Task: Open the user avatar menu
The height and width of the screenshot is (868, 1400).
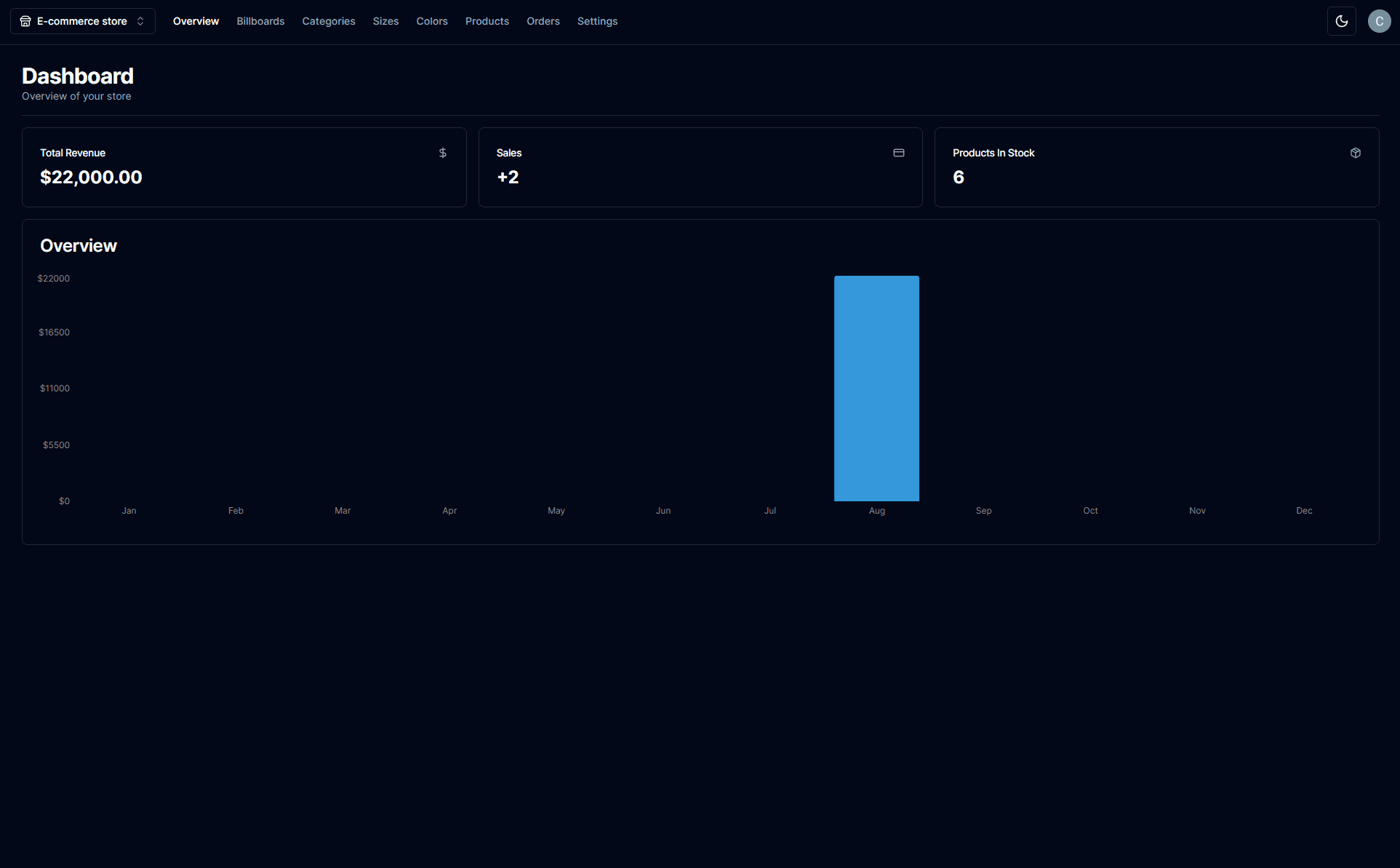Action: click(1379, 21)
